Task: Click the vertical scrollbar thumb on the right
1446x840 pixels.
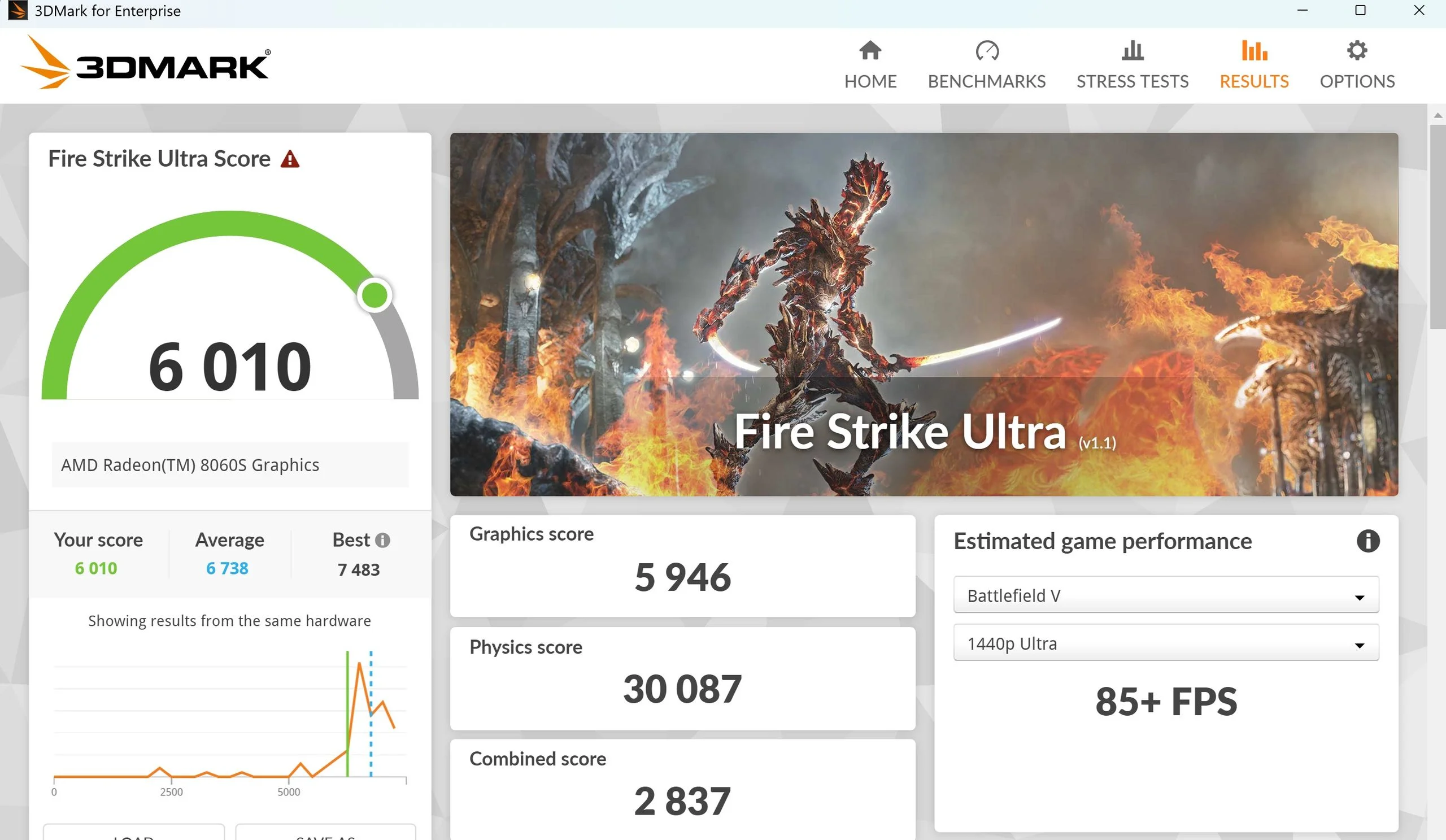Action: click(1438, 227)
